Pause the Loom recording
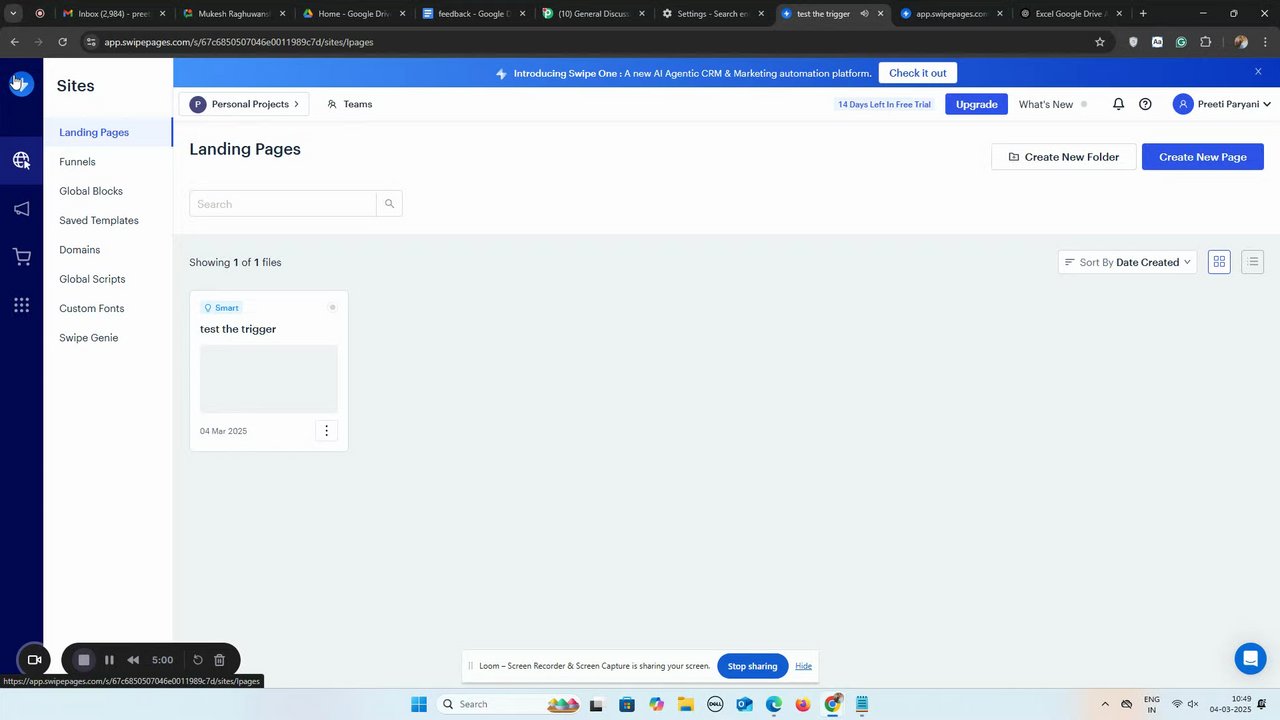Screen dimensions: 1280x720 pyautogui.click(x=109, y=660)
